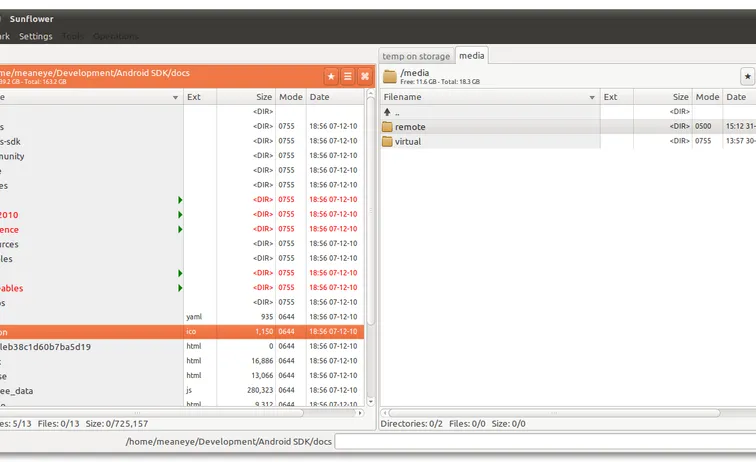Select the 'media' tab

(472, 56)
